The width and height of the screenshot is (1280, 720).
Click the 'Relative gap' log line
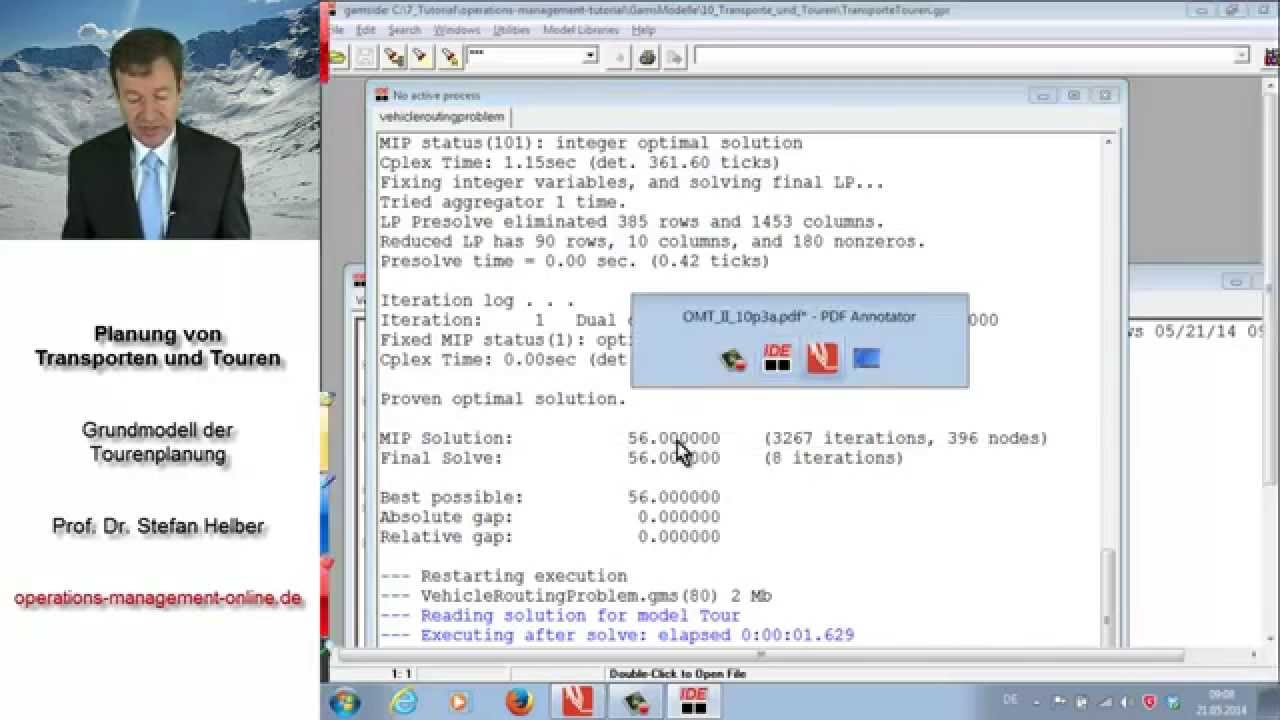[x=549, y=537]
